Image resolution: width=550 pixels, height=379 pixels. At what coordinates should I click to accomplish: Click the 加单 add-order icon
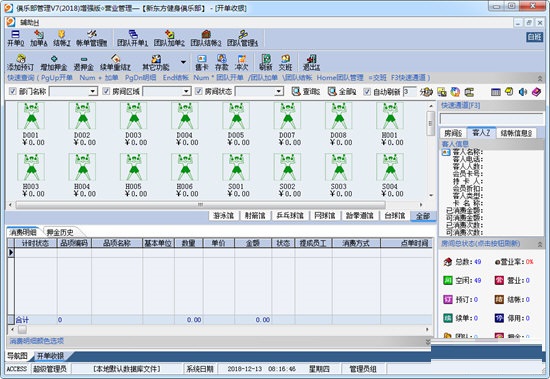click(x=39, y=38)
